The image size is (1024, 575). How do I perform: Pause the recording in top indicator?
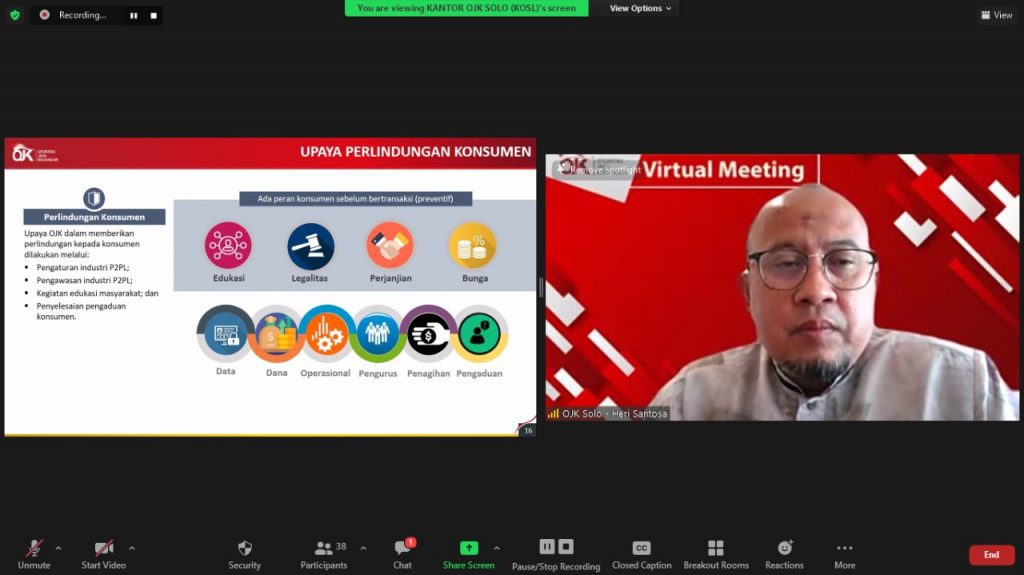(x=133, y=15)
